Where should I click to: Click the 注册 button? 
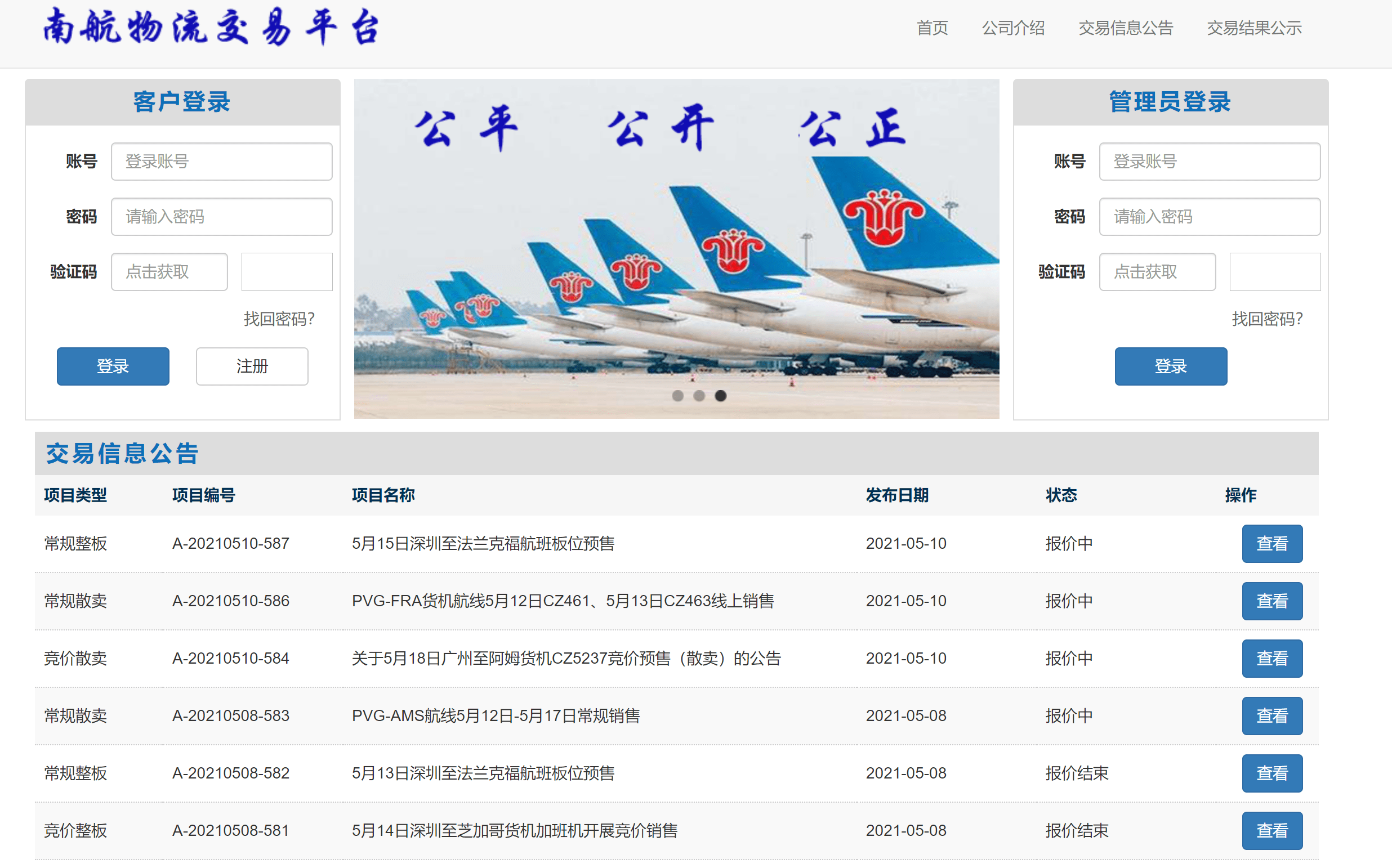tap(252, 366)
